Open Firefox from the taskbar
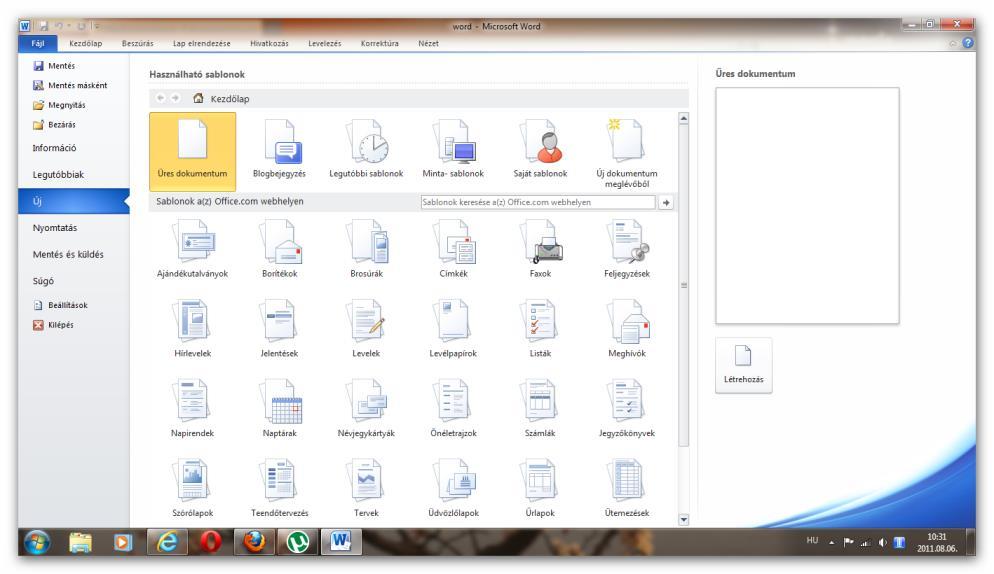This screenshot has width=994, height=574. point(254,542)
